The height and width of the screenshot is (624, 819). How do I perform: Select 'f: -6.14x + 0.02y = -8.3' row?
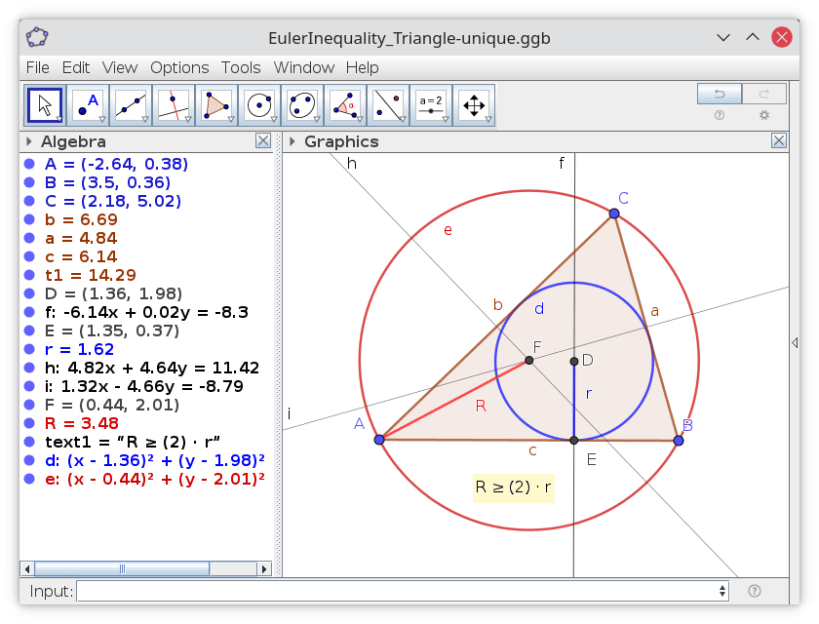(146, 312)
